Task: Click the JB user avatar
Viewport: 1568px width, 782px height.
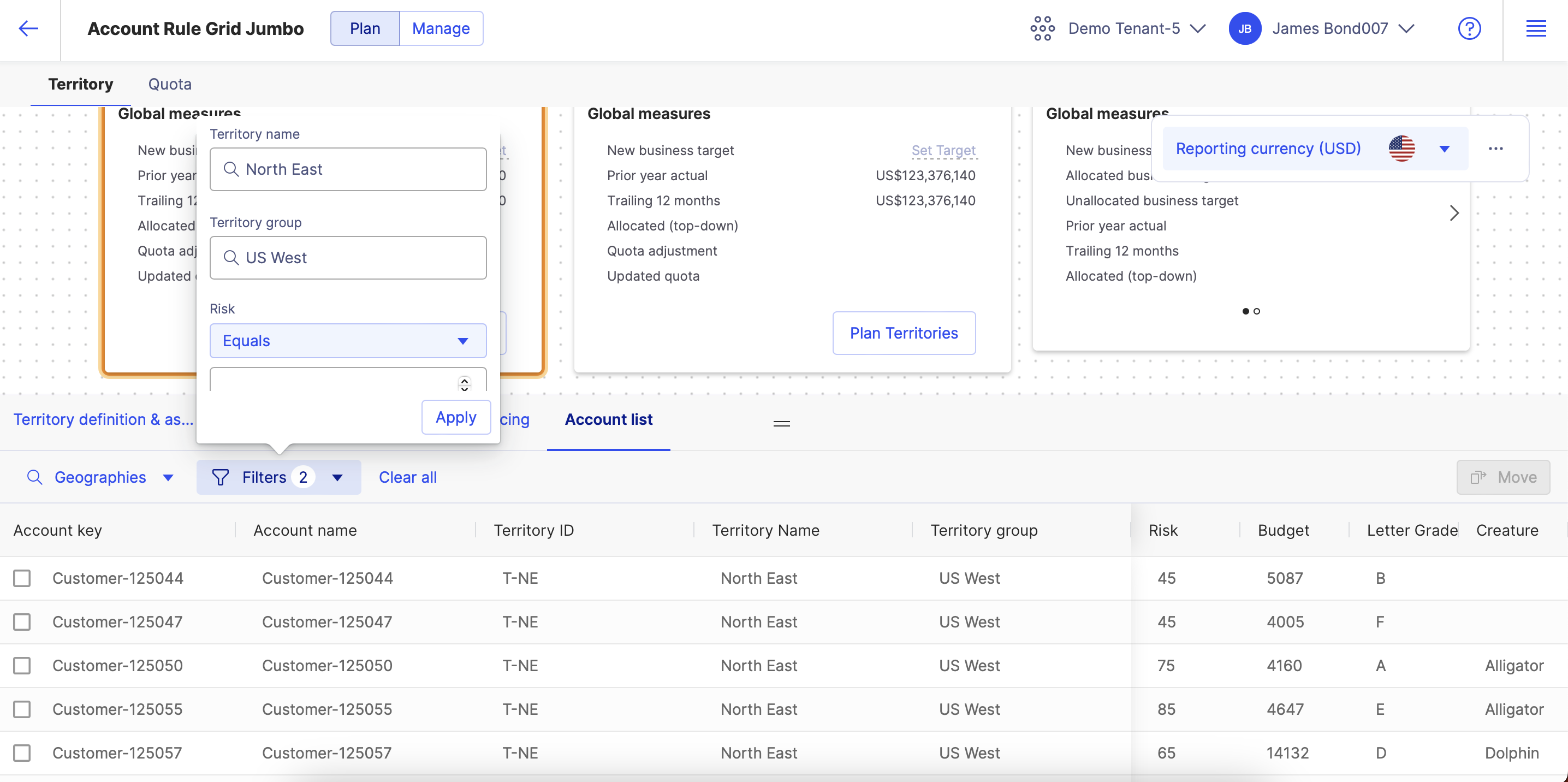Action: click(1245, 28)
